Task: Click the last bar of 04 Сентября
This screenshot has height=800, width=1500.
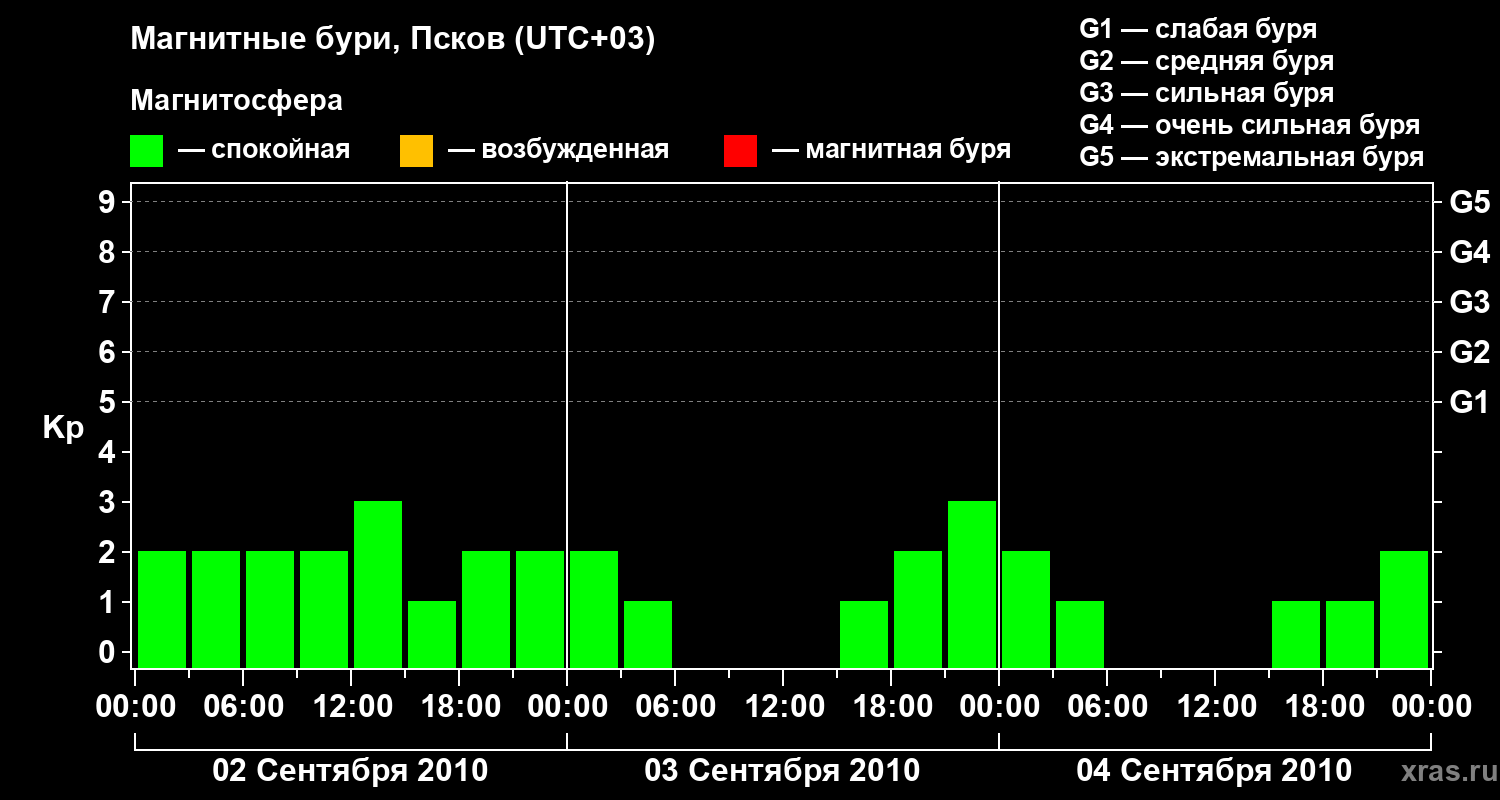Action: point(1404,609)
